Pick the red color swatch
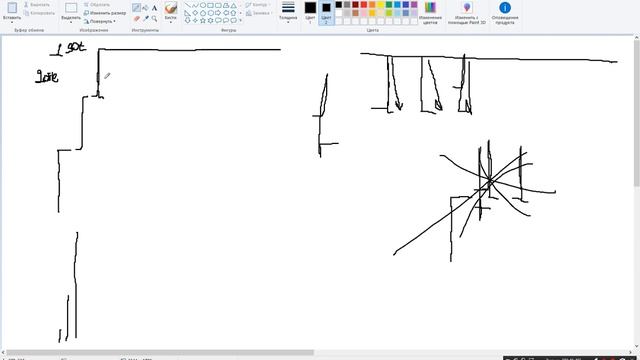Viewport: 640px width, 360px height. click(x=364, y=5)
